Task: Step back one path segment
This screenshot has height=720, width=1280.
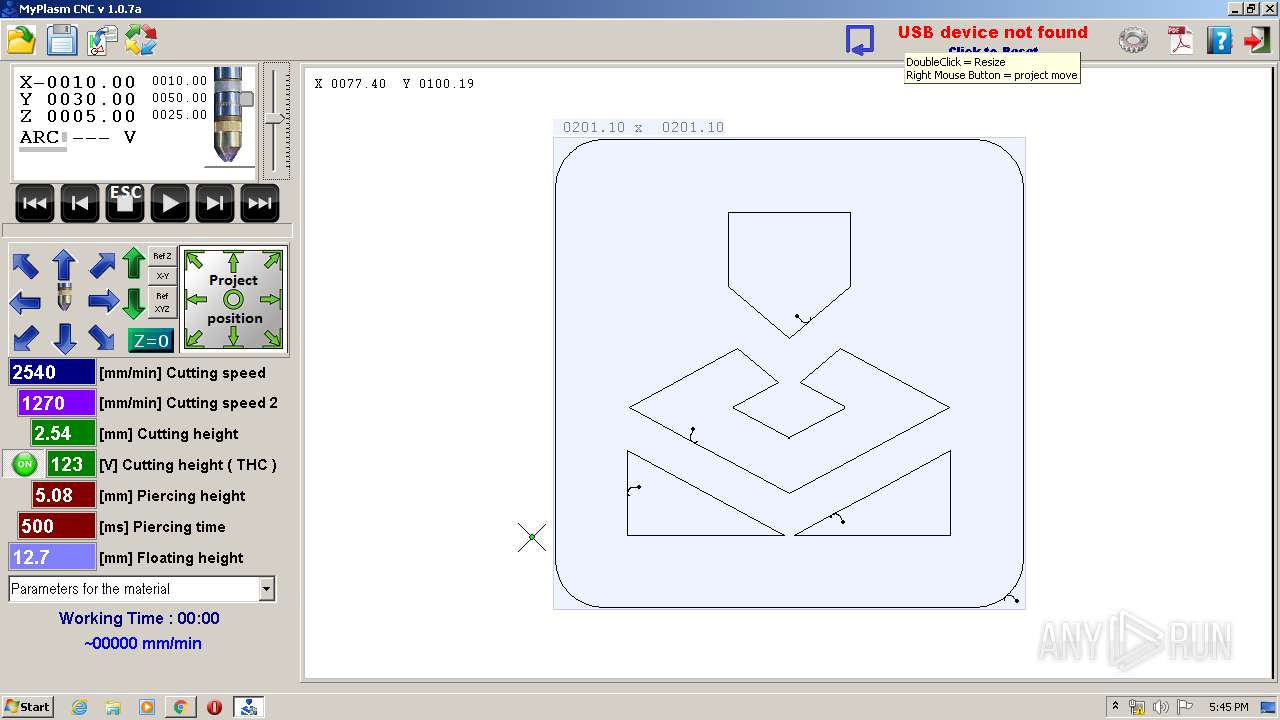Action: (x=80, y=203)
